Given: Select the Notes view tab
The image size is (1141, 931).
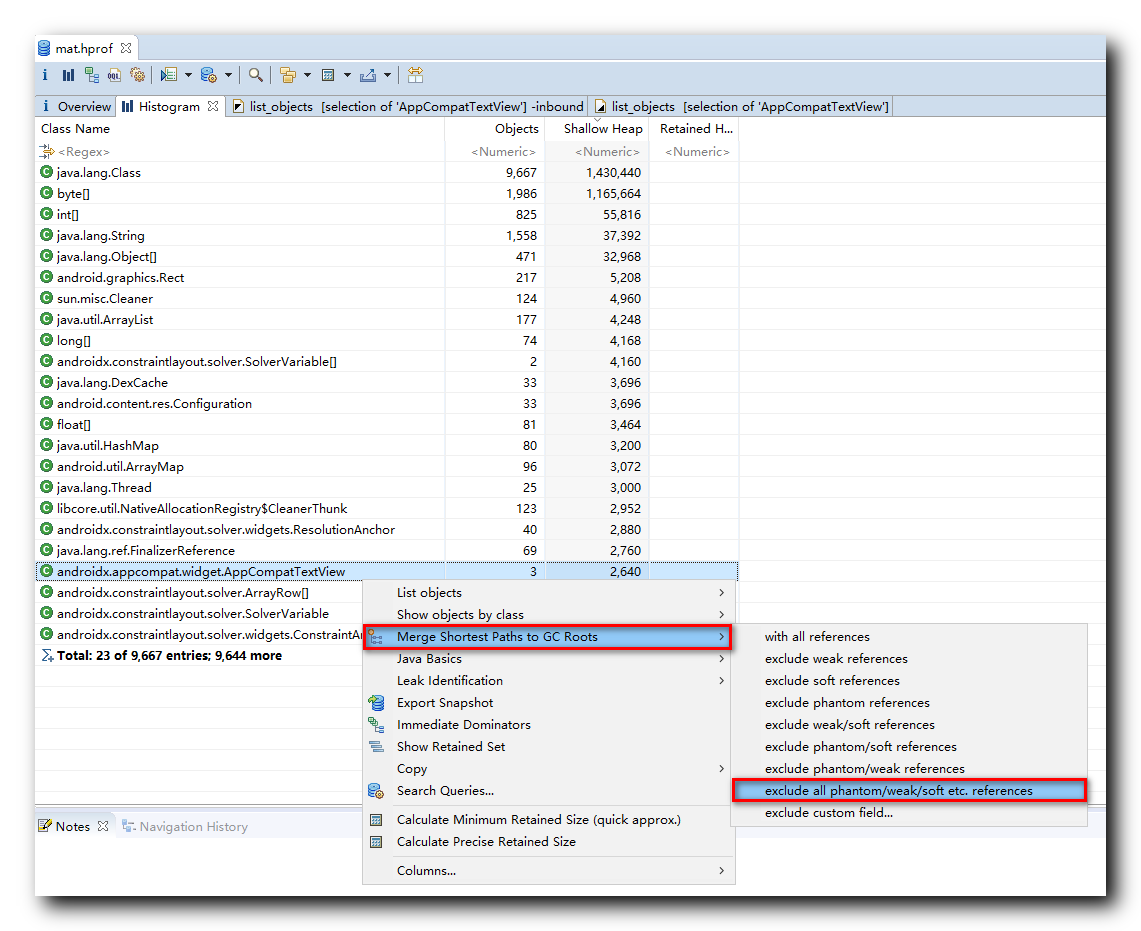Looking at the screenshot, I should coord(73,826).
